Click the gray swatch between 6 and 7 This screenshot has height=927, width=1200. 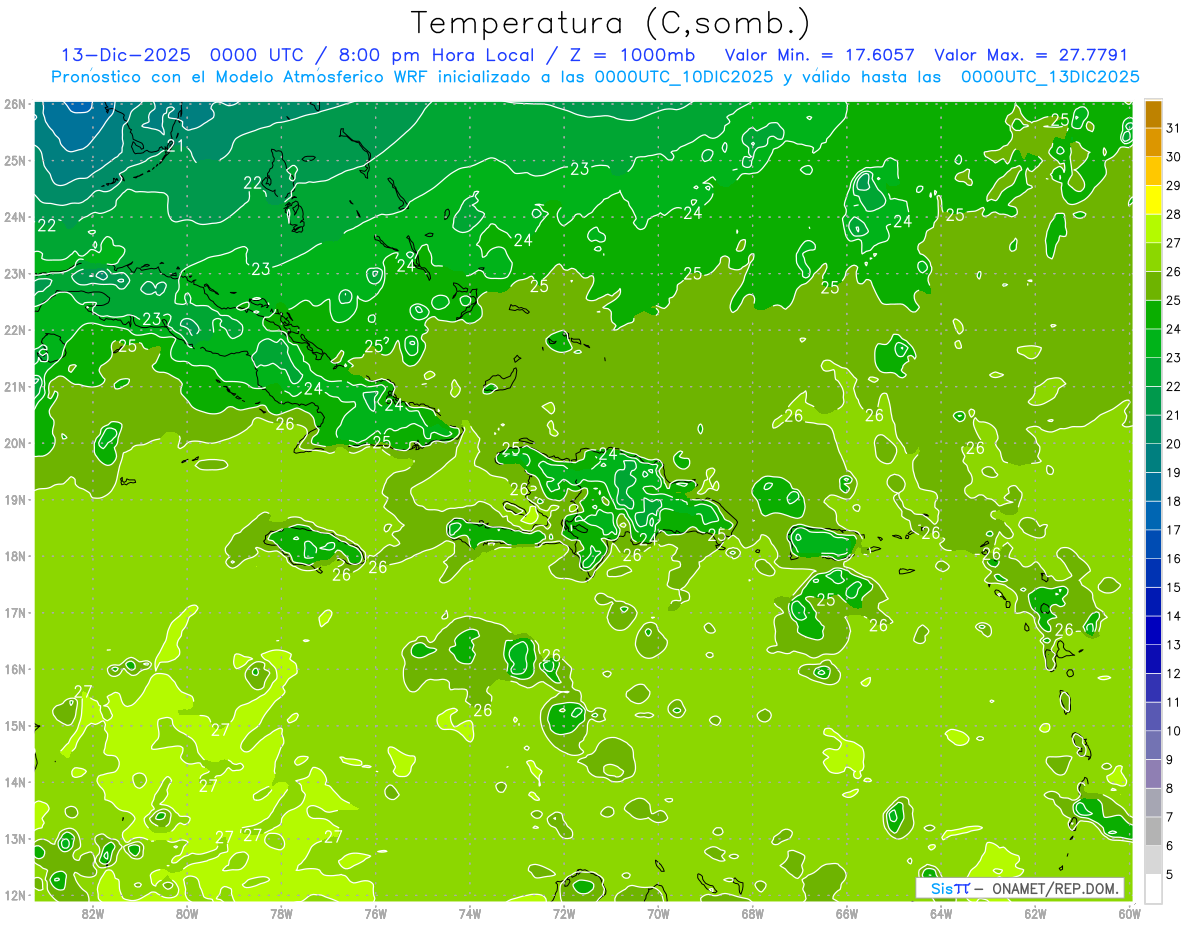point(1153,832)
